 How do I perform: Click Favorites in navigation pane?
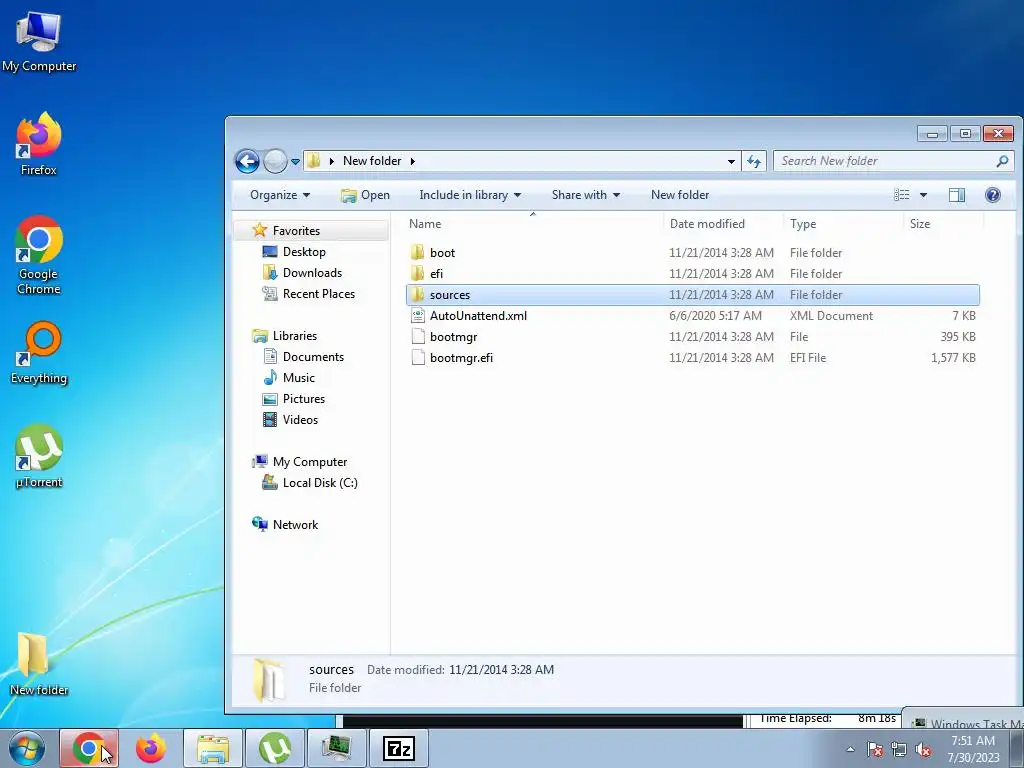tap(296, 231)
